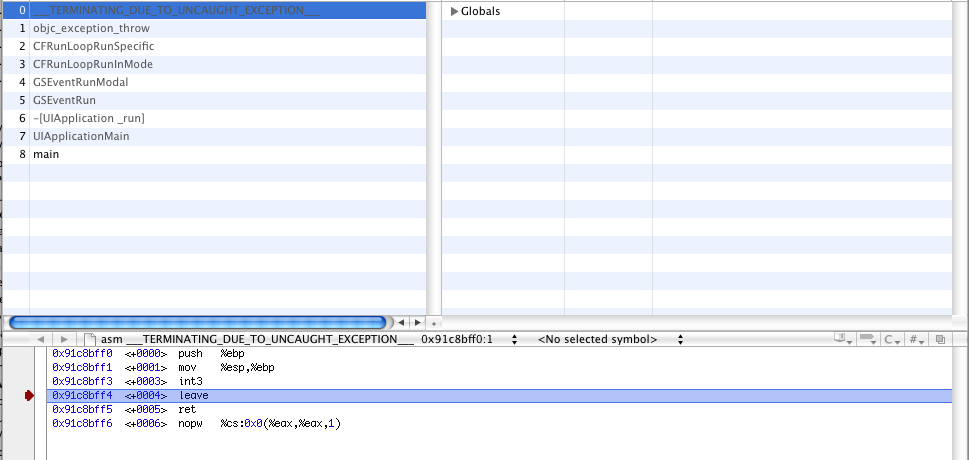This screenshot has width=969, height=460.
Task: Click the split editor icon
Action: 940,339
